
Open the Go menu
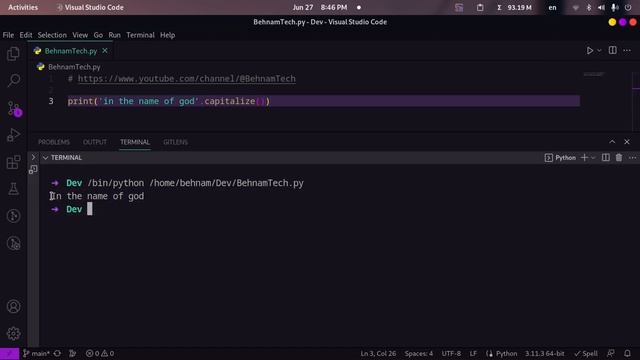coord(98,35)
